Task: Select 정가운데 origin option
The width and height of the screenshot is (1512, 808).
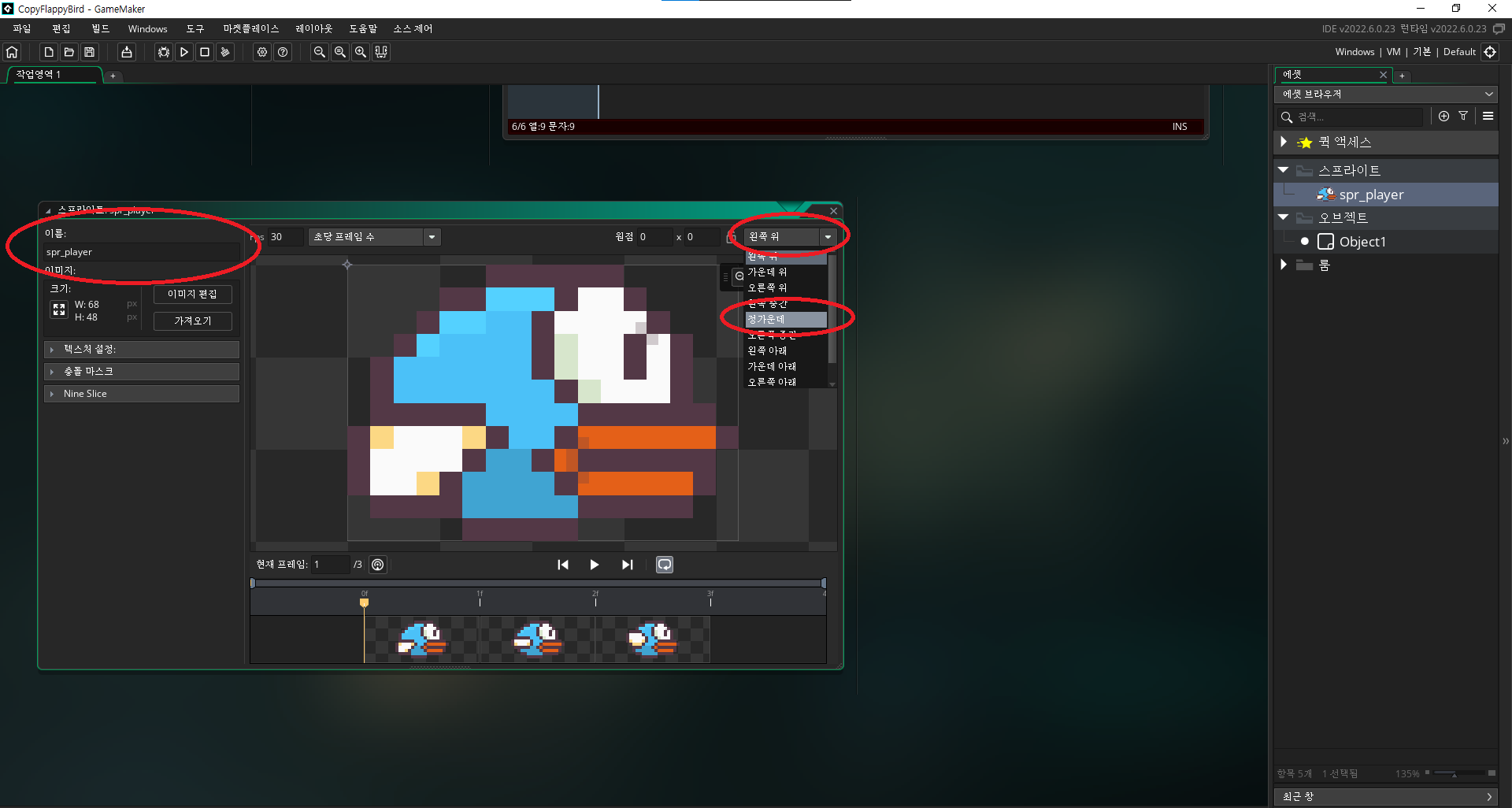Action: click(786, 319)
